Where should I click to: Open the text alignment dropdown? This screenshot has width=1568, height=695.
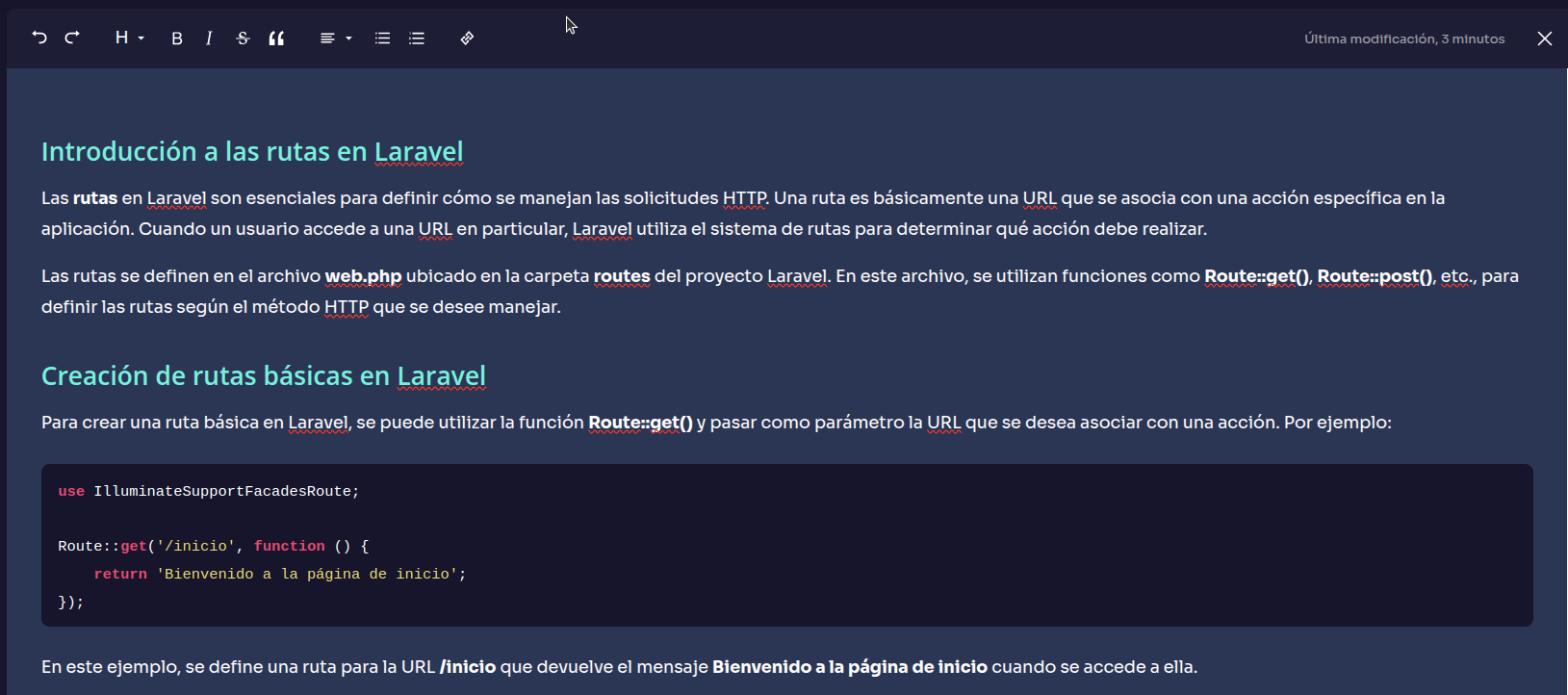(336, 39)
